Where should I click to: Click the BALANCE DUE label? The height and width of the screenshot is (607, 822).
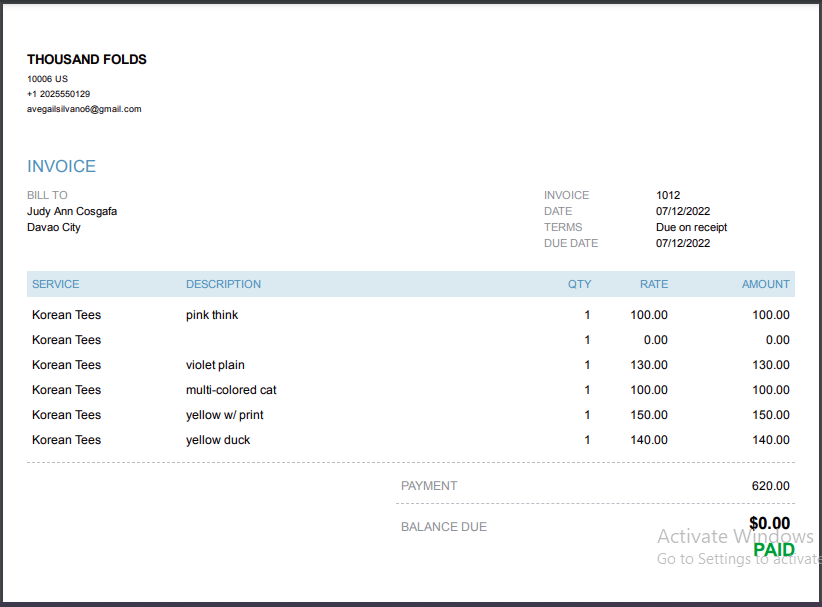coord(444,527)
